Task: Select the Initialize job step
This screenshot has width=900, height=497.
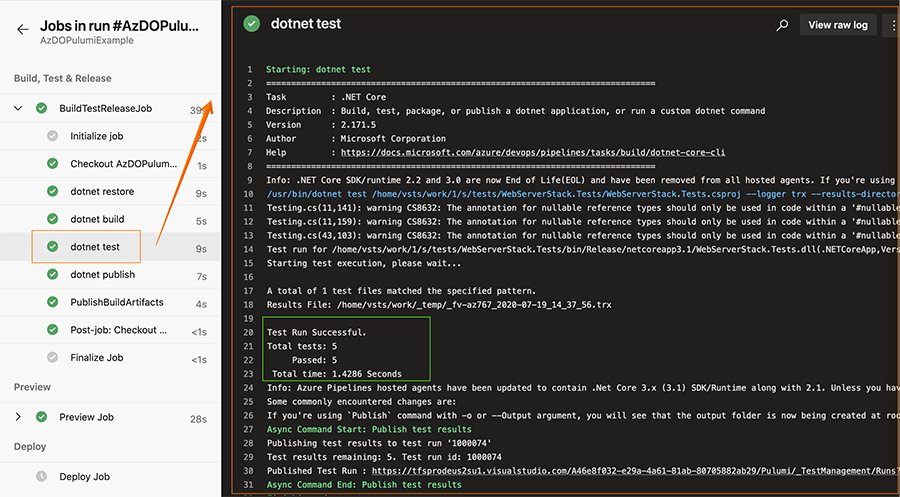Action: 96,136
